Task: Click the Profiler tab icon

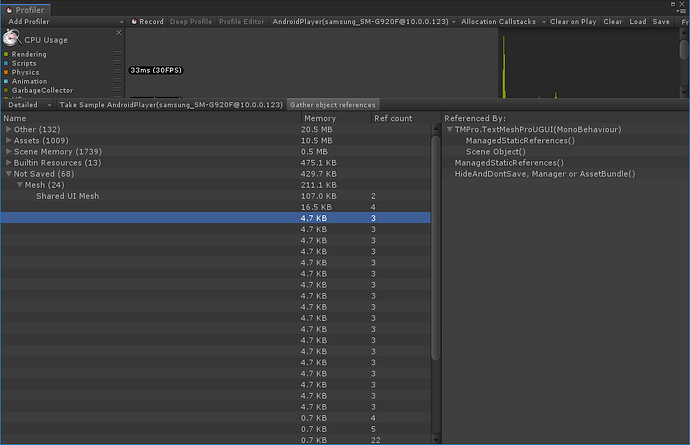Action: [x=9, y=10]
